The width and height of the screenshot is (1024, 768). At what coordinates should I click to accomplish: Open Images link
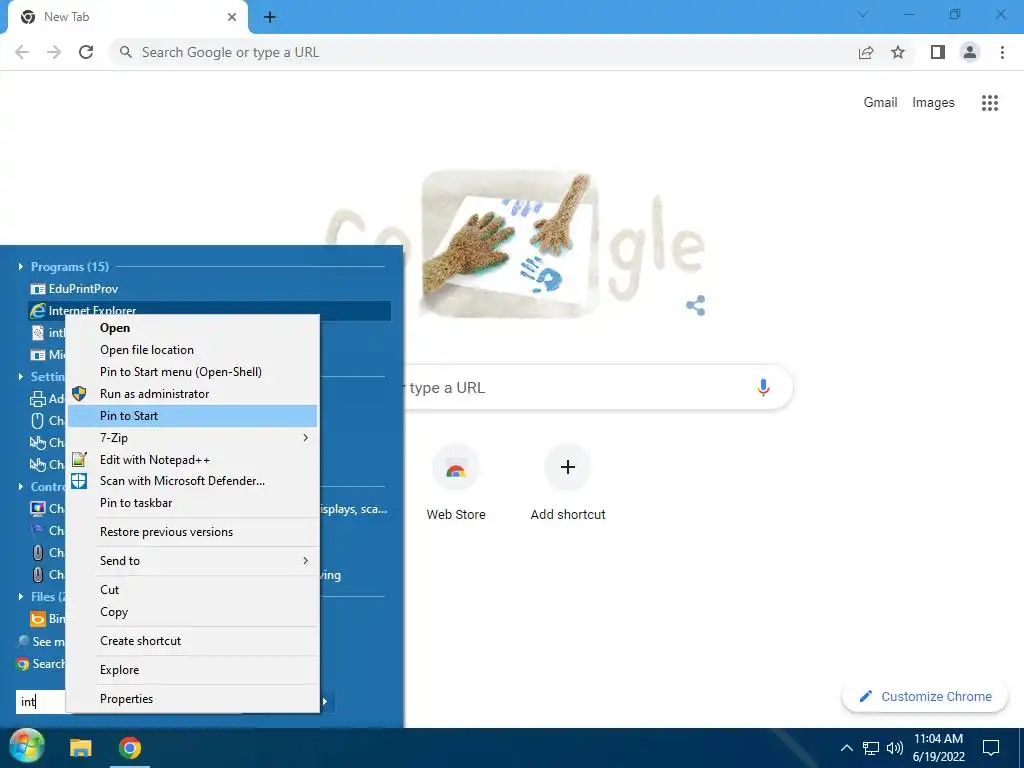tap(933, 103)
